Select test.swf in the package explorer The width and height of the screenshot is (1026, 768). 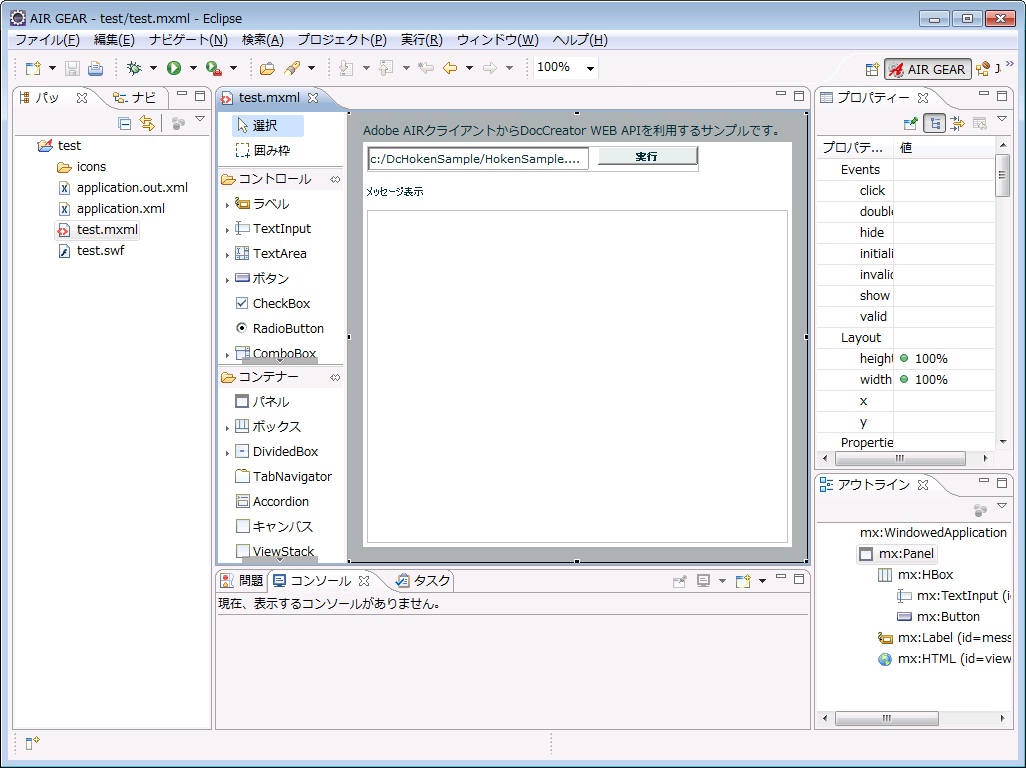[91, 251]
